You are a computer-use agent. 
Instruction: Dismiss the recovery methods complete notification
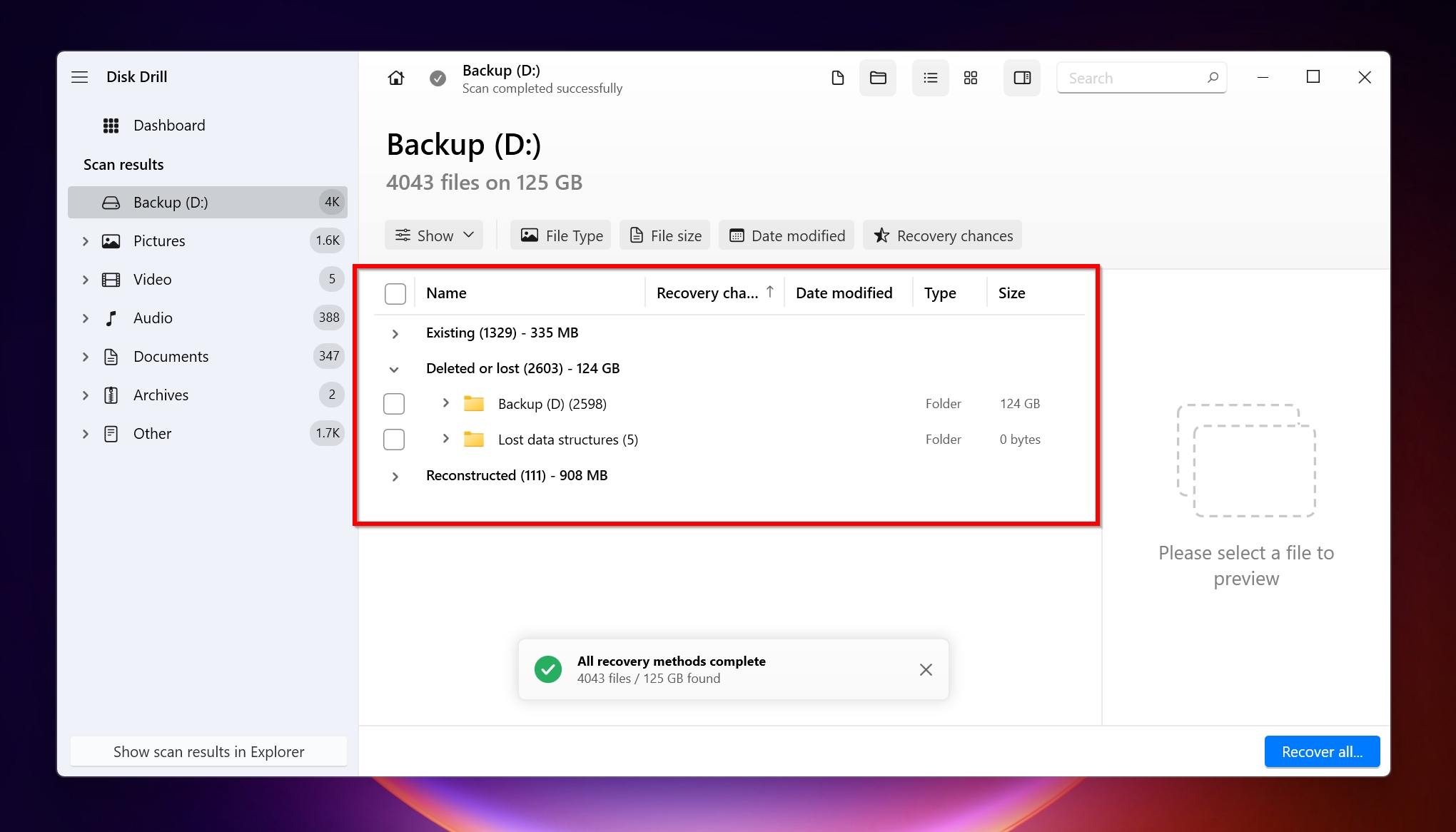[926, 669]
